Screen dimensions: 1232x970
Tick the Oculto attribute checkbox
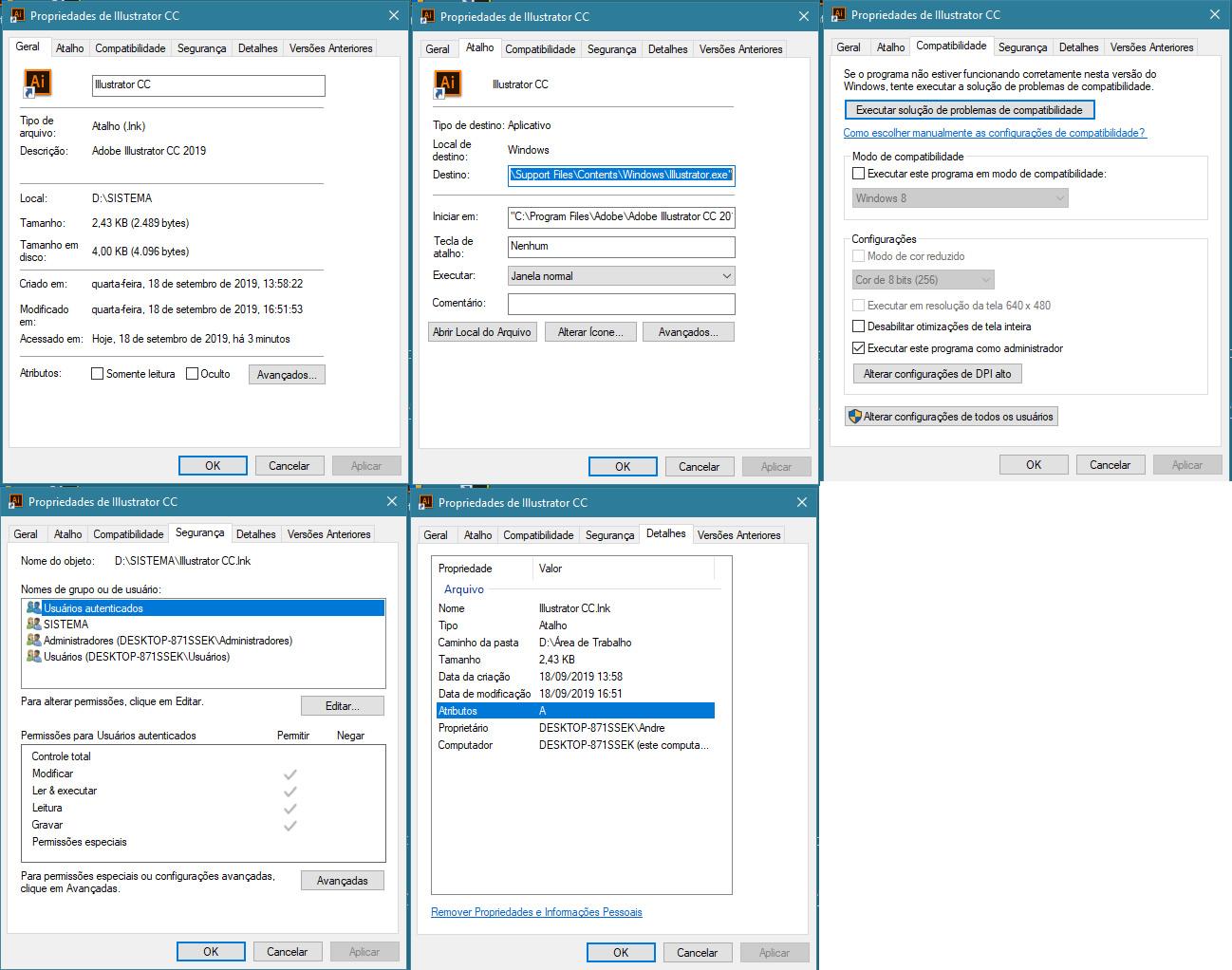click(x=192, y=374)
